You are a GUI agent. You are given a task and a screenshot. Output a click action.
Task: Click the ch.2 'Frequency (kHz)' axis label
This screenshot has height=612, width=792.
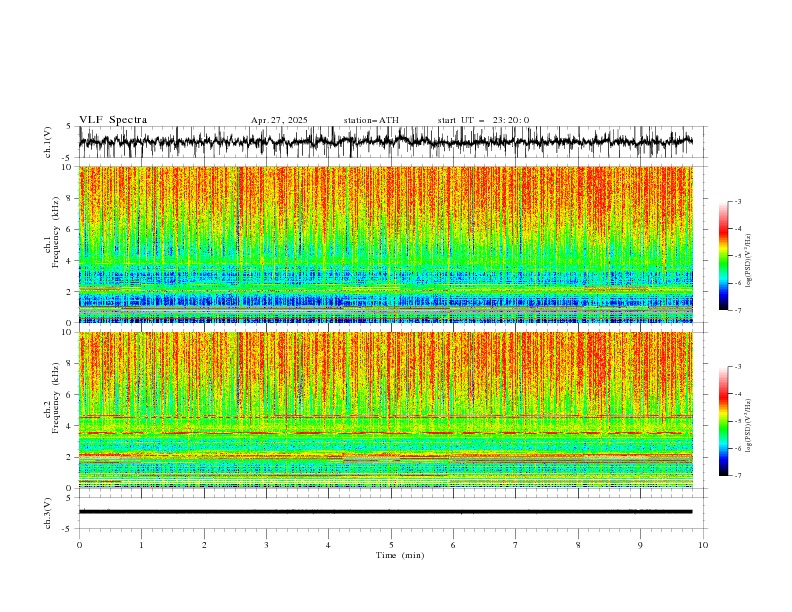(x=56, y=397)
